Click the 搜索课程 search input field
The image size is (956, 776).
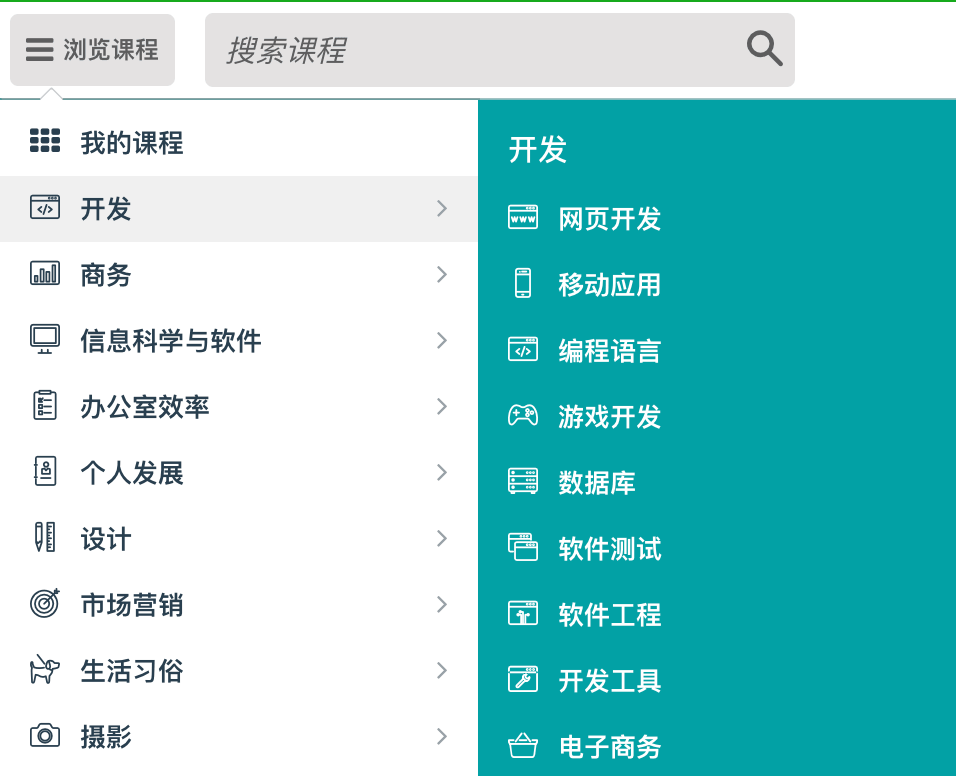click(470, 50)
